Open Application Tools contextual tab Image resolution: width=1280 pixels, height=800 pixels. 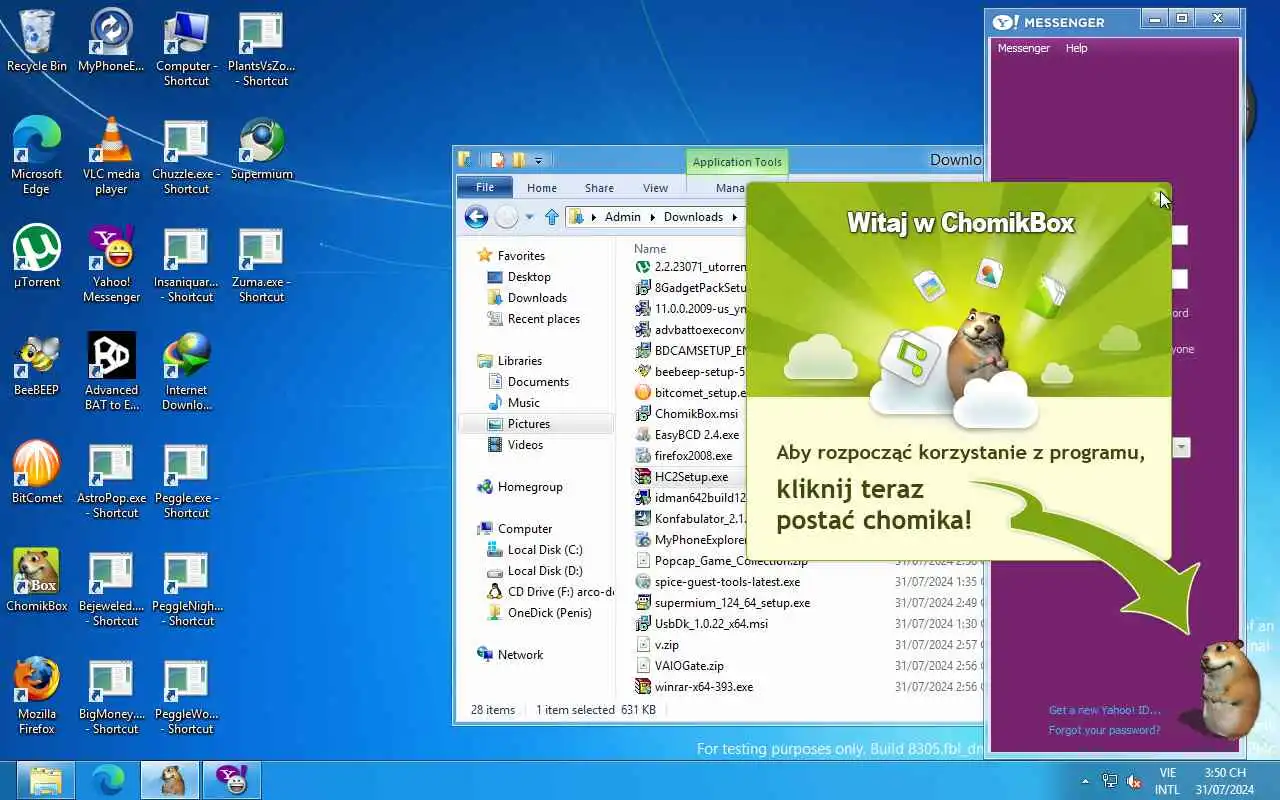(737, 162)
